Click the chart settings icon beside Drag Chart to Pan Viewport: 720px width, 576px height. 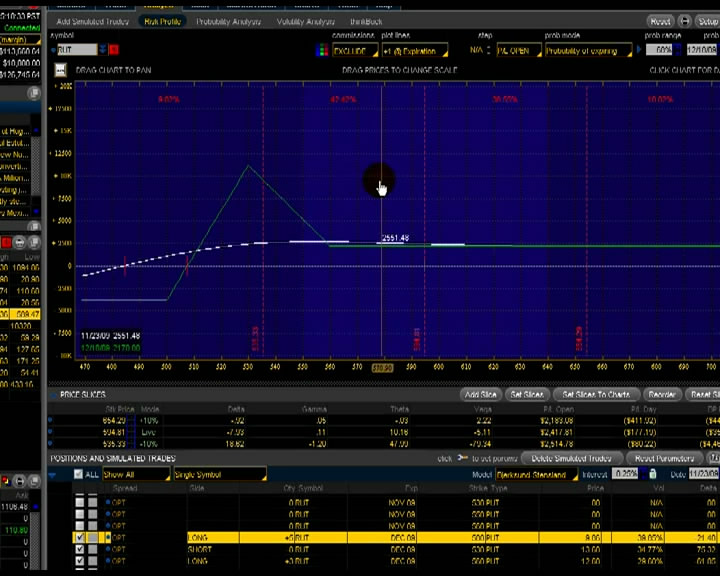point(61,70)
